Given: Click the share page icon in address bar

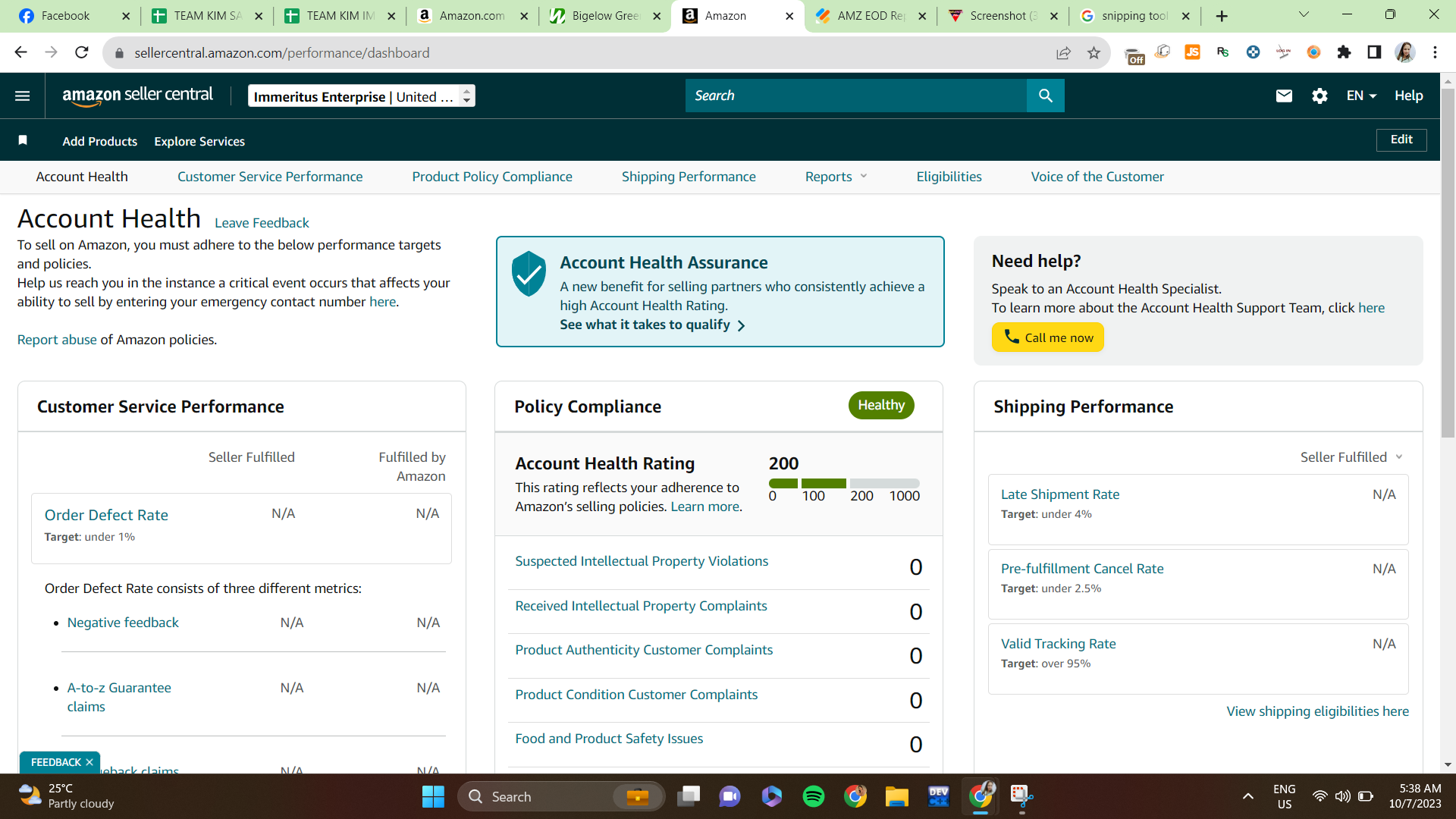Looking at the screenshot, I should [x=1063, y=52].
